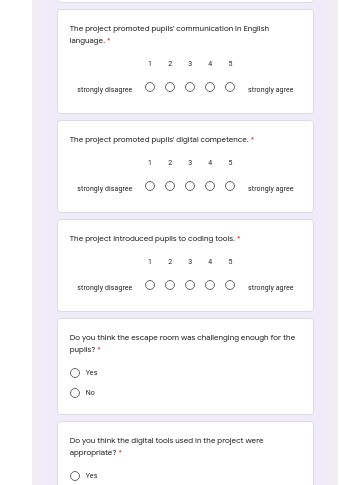Choose rating 4 for digital competence question
Screen dimensions: 363x485
pos(210,186)
